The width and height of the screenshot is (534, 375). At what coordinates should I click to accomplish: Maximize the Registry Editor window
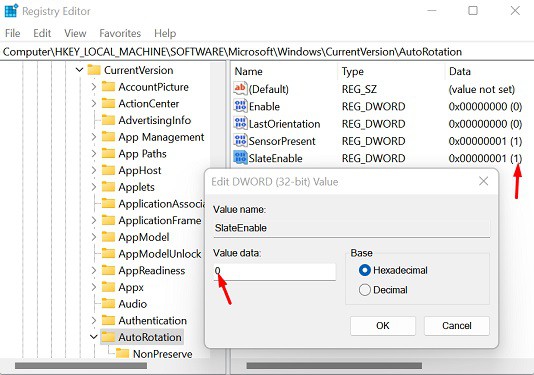pyautogui.click(x=473, y=11)
